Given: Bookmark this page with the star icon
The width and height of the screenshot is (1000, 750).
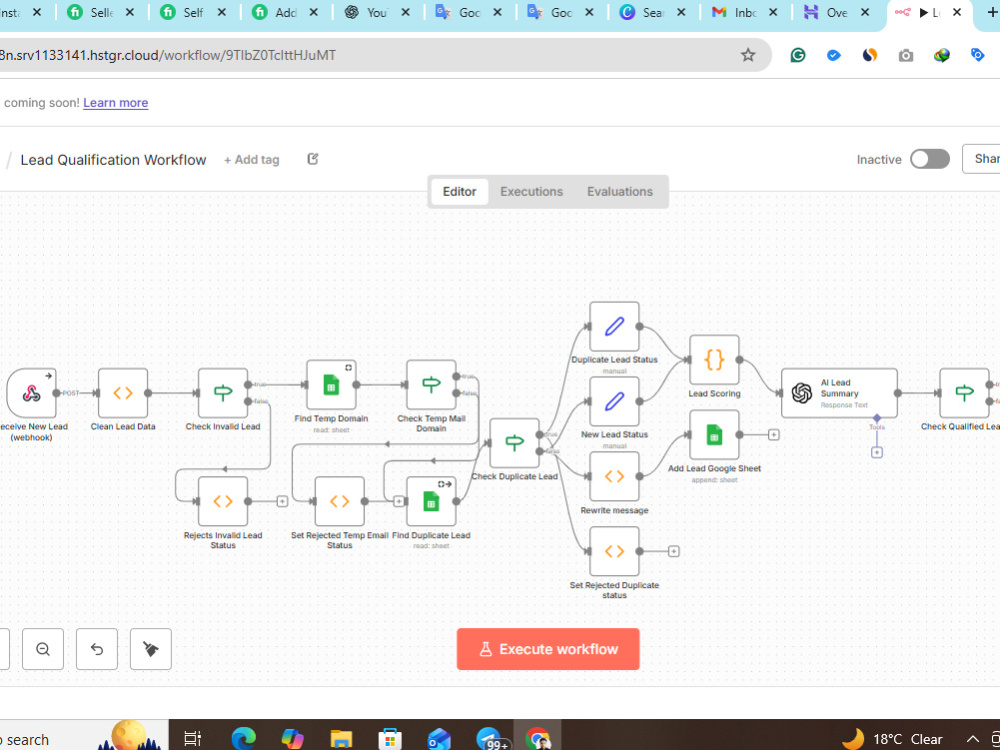Looking at the screenshot, I should coord(748,55).
